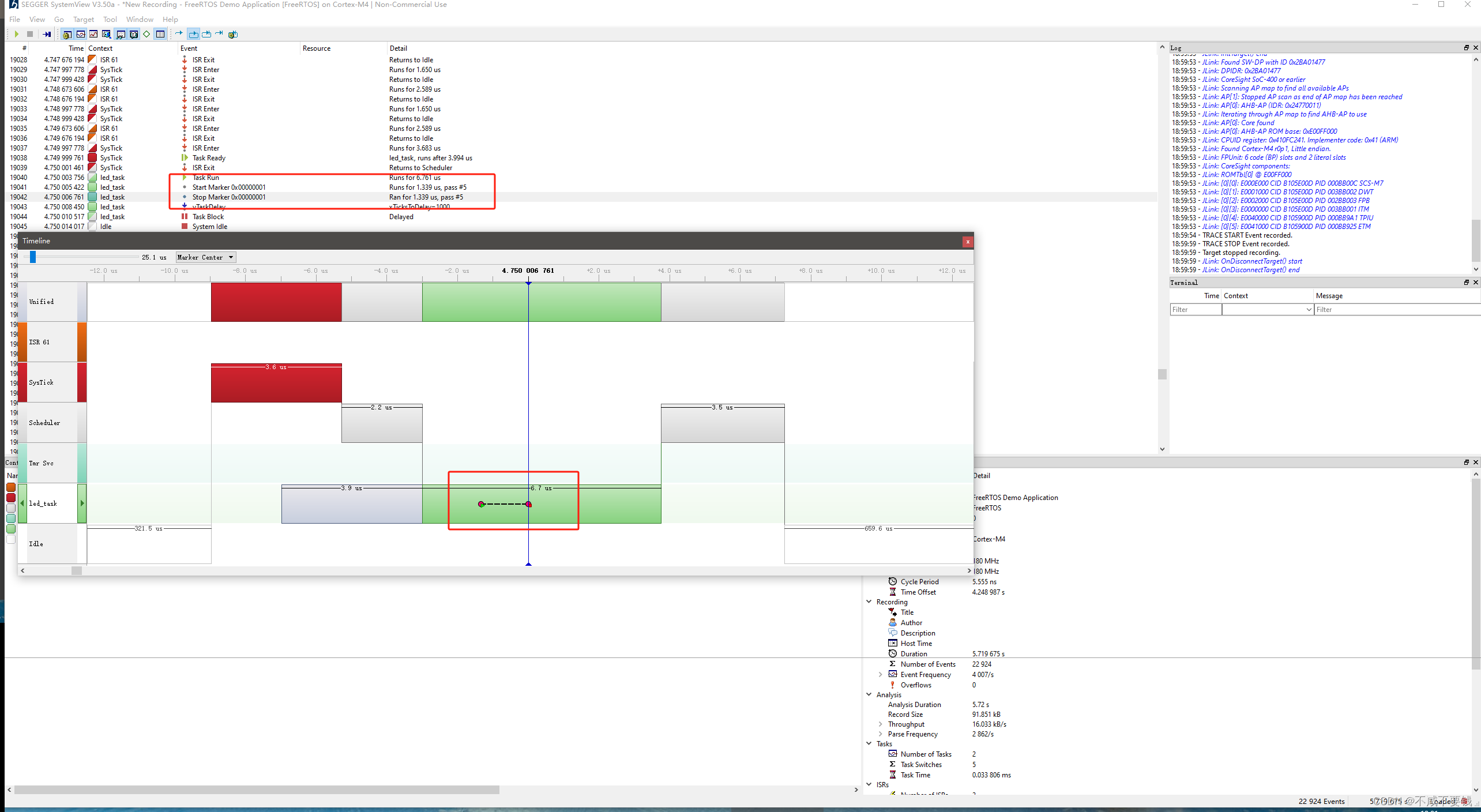The image size is (1481, 812).
Task: Click the Time Offset hourglass icon
Action: click(893, 592)
